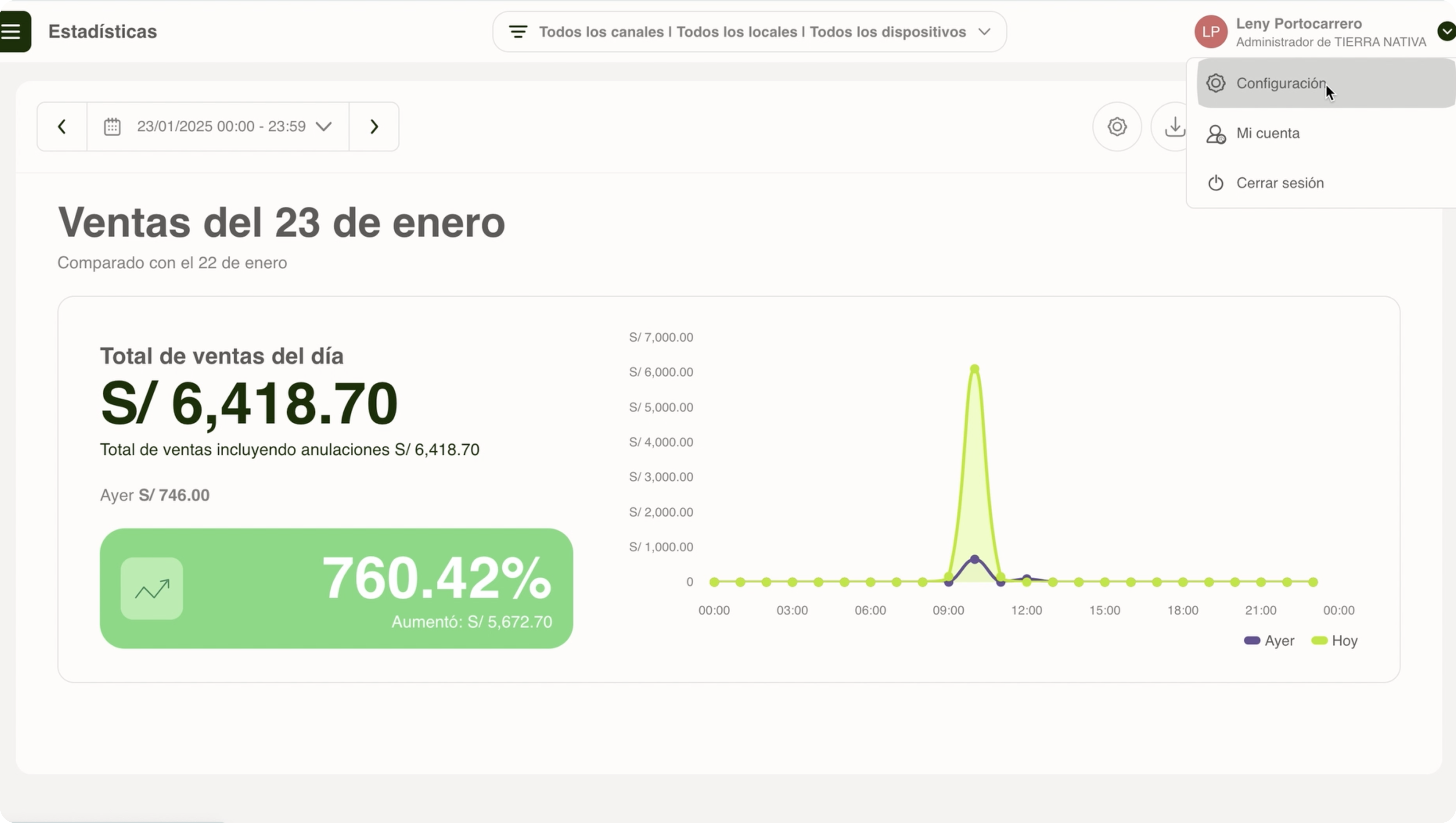Viewport: 1456px width, 823px height.
Task: Click the purple Ayer peak data point
Action: tap(974, 559)
